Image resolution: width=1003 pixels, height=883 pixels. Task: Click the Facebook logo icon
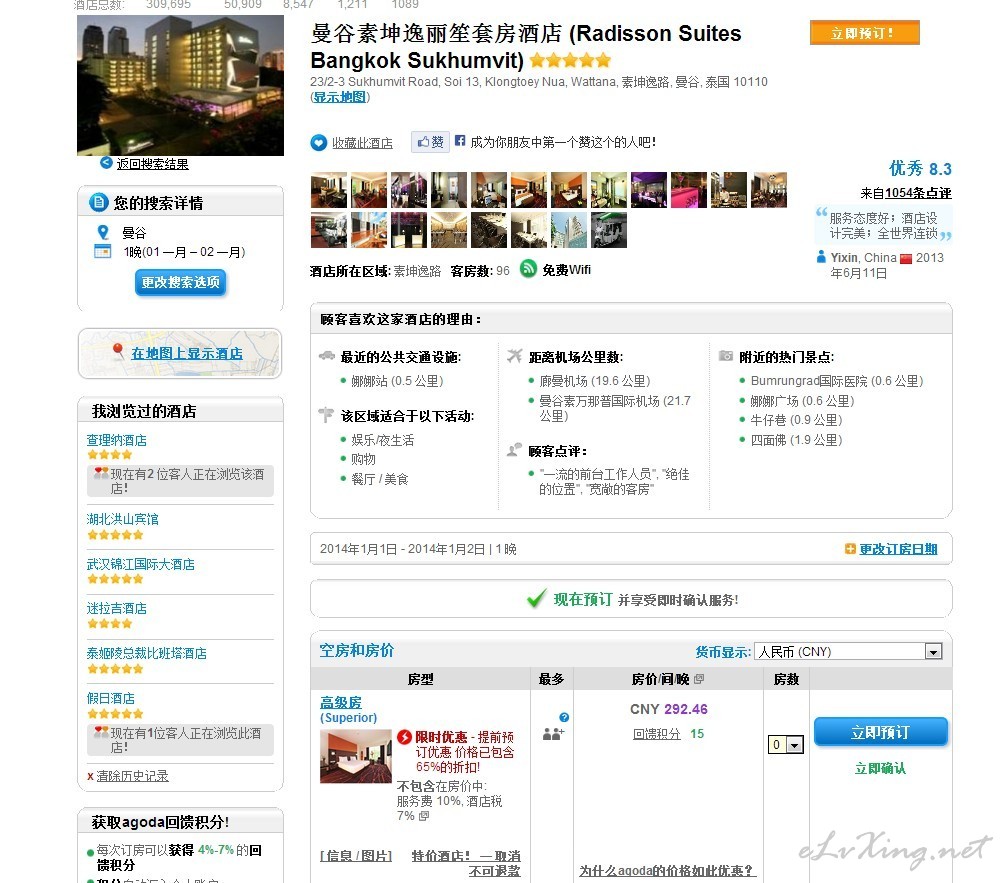(460, 140)
